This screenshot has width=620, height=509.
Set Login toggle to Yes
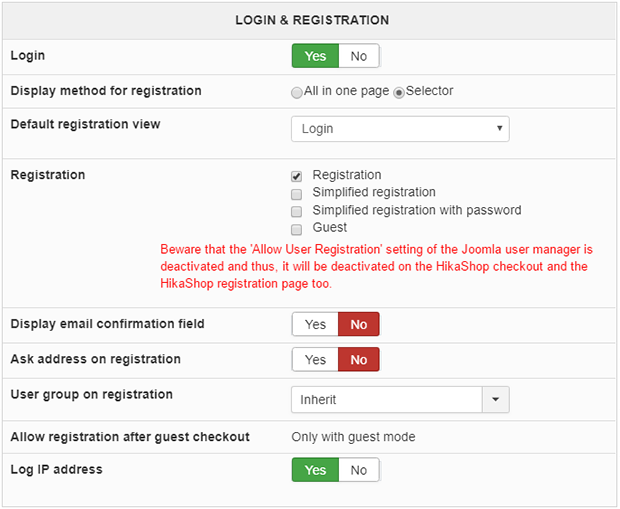click(x=315, y=56)
